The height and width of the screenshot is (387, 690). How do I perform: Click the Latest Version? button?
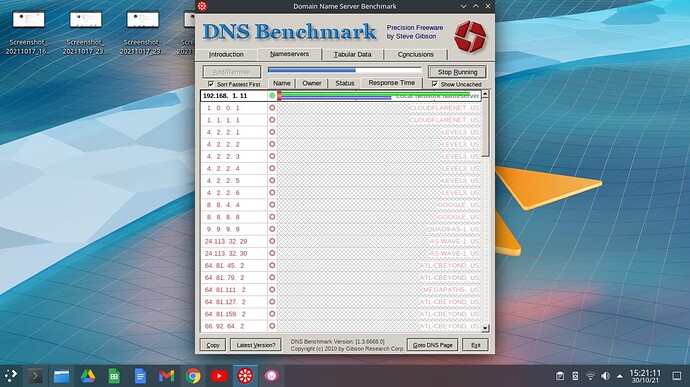pos(256,345)
